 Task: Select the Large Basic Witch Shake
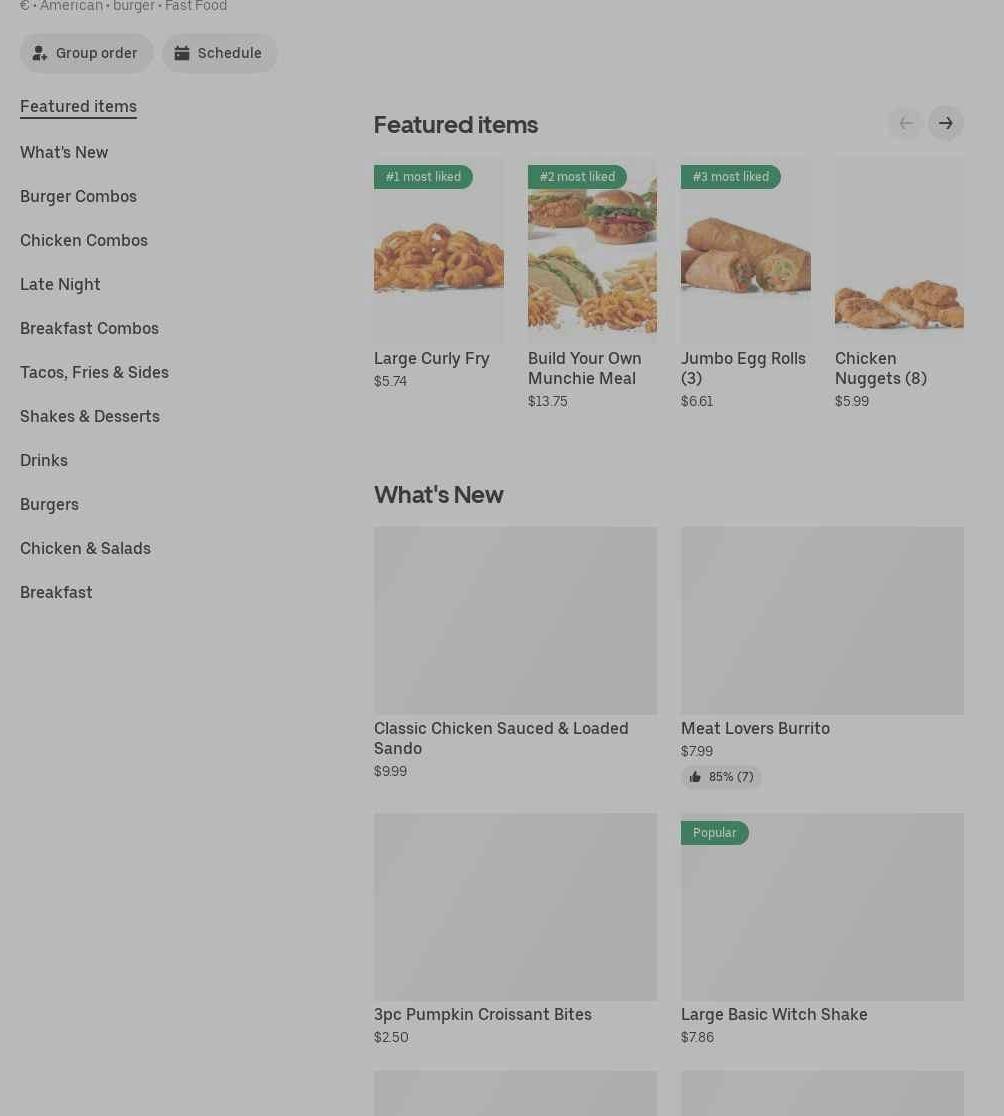point(774,1014)
